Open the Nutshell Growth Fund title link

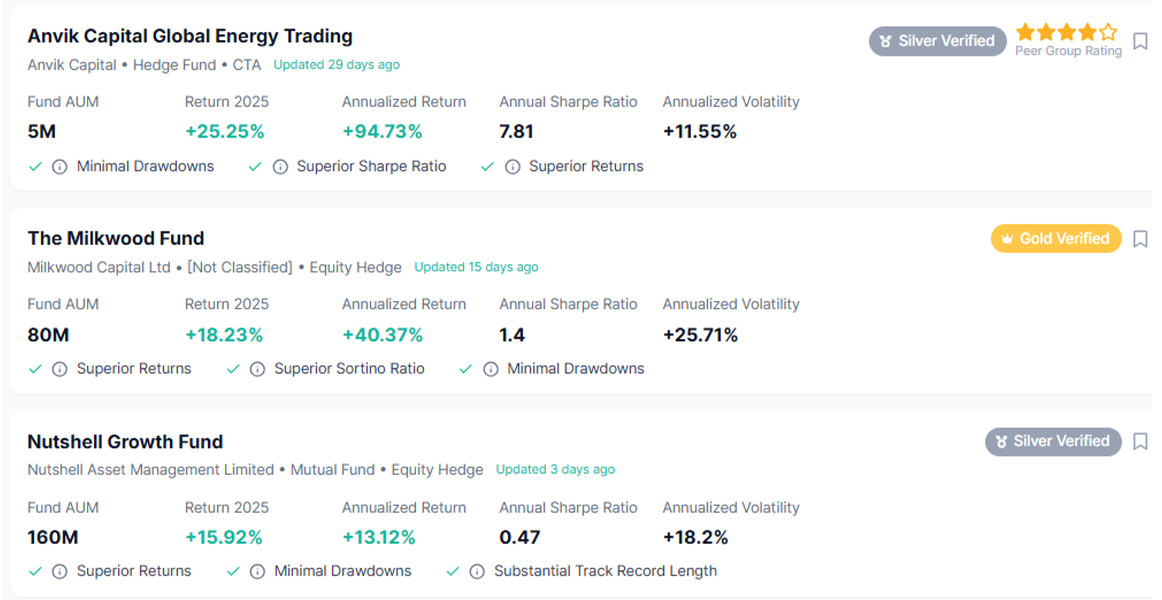(x=125, y=442)
